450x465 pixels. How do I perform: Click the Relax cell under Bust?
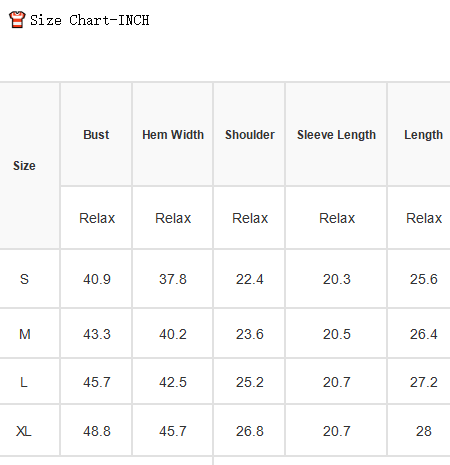click(97, 218)
